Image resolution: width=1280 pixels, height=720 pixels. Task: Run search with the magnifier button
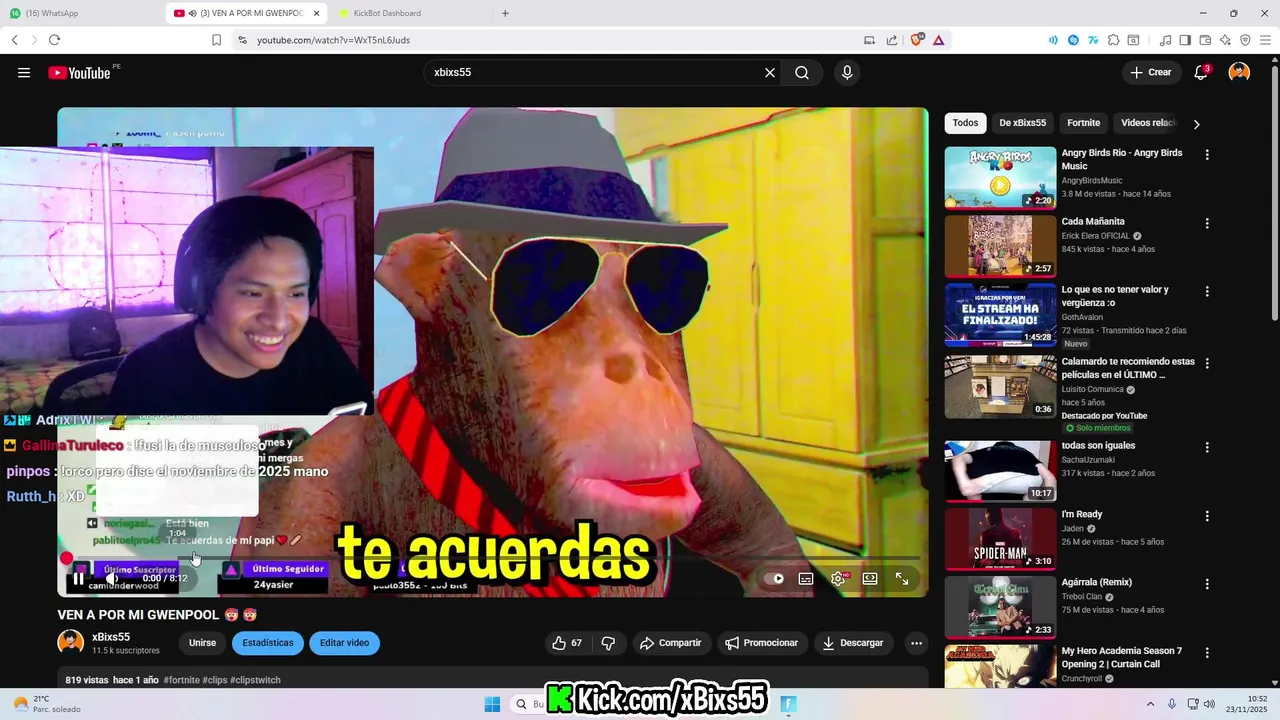[x=802, y=72]
